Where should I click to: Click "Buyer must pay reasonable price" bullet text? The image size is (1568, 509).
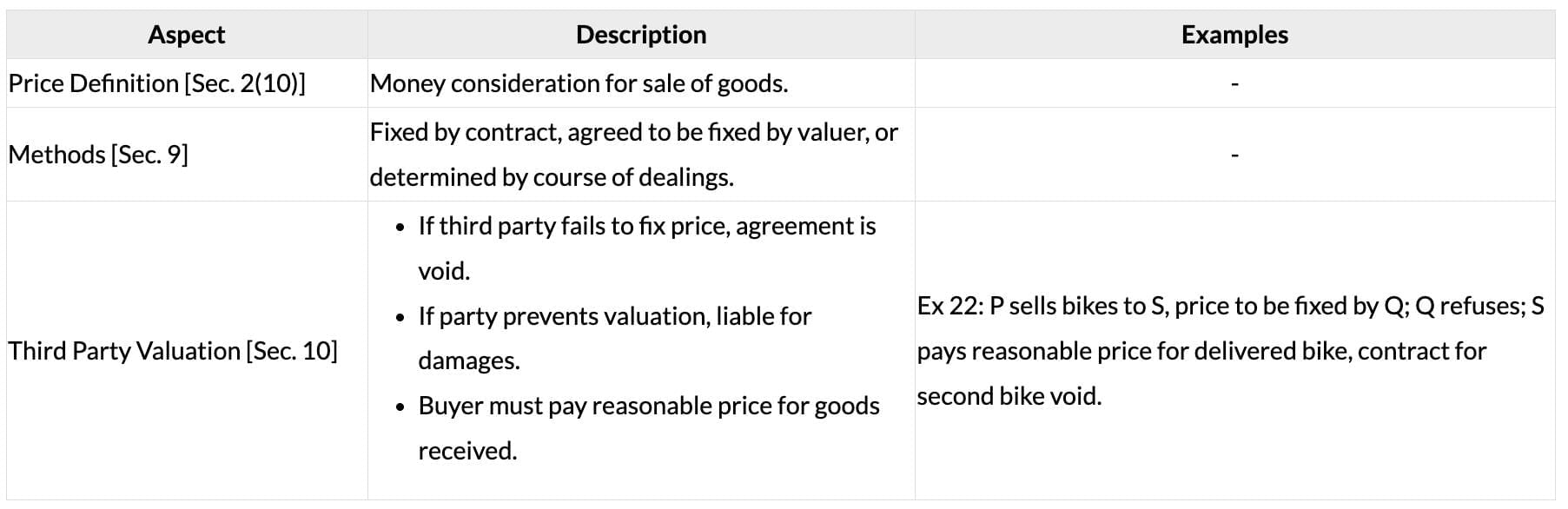click(648, 406)
